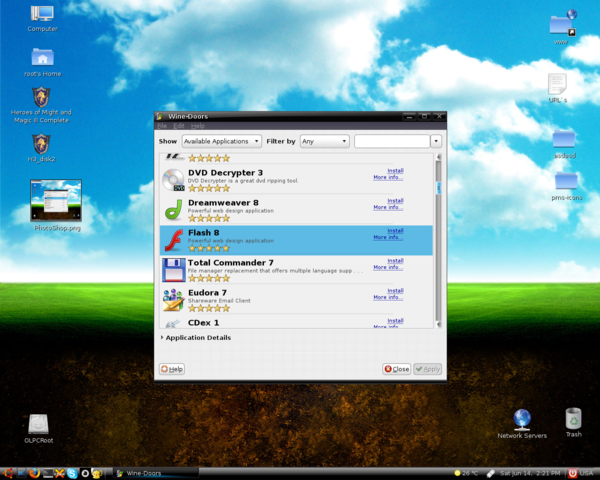Click the Wine-Doors taskbar button
This screenshot has height=480, width=600.
[157, 473]
